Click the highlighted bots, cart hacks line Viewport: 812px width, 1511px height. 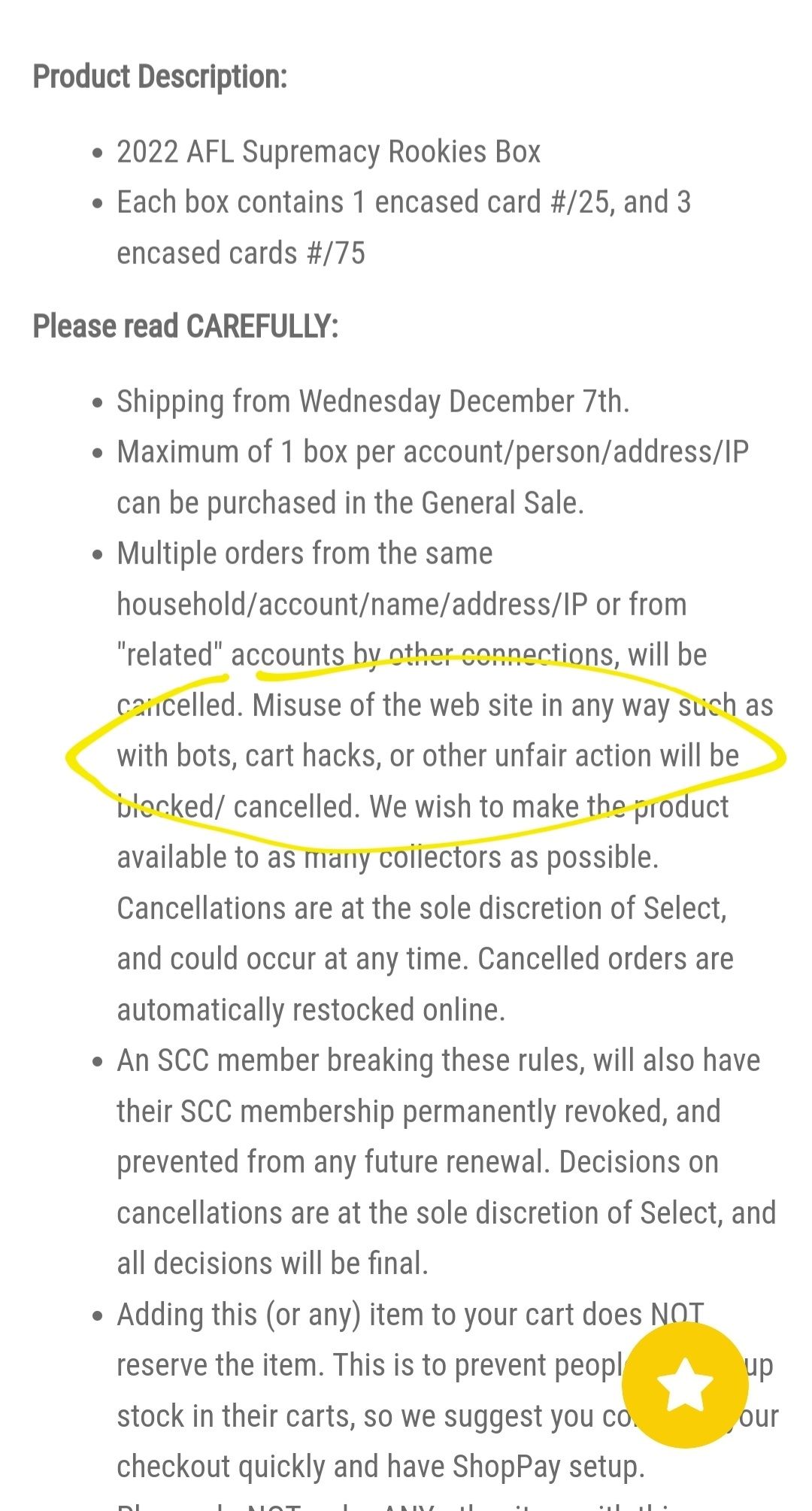(x=428, y=756)
